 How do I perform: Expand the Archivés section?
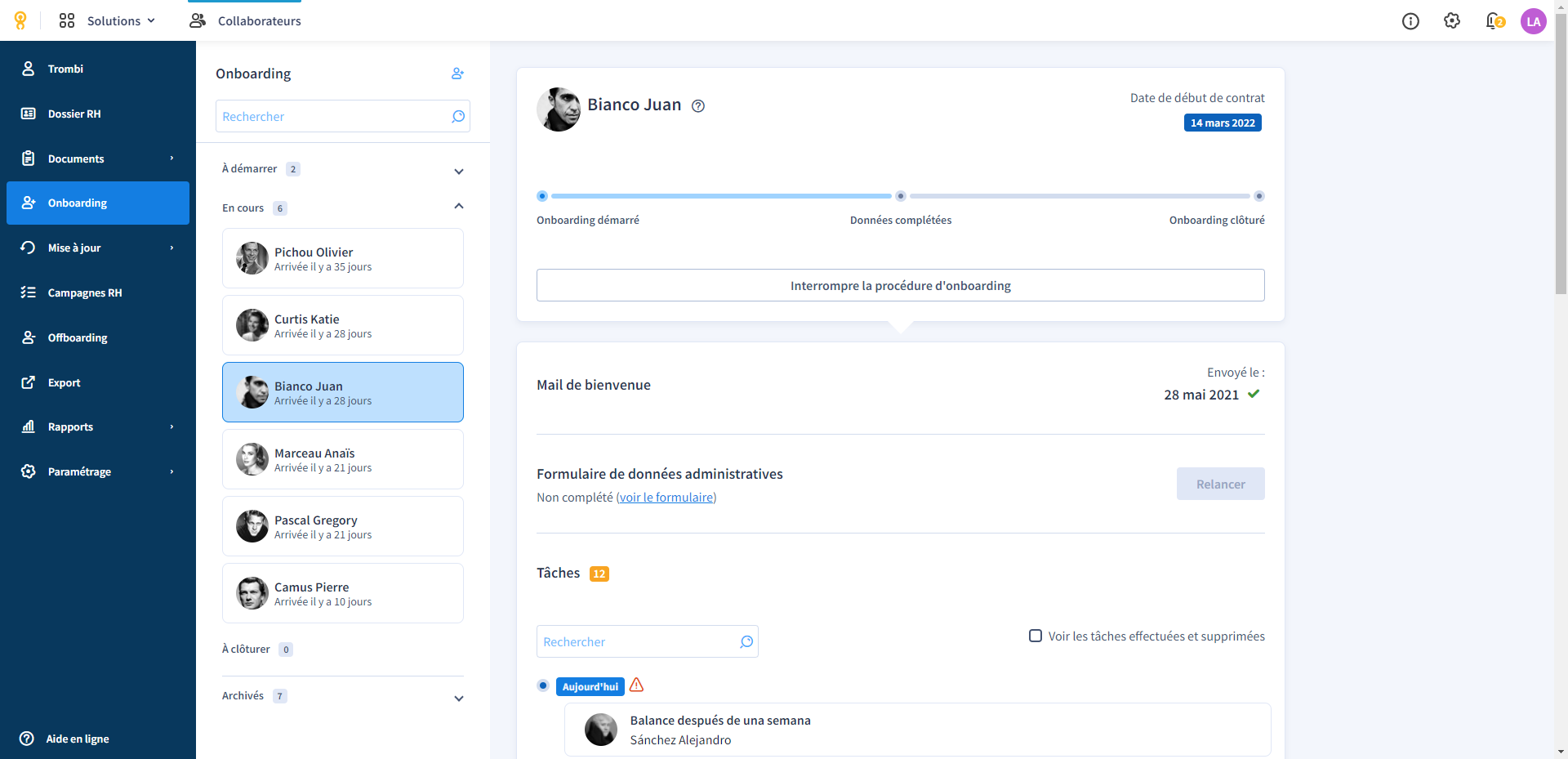[459, 698]
